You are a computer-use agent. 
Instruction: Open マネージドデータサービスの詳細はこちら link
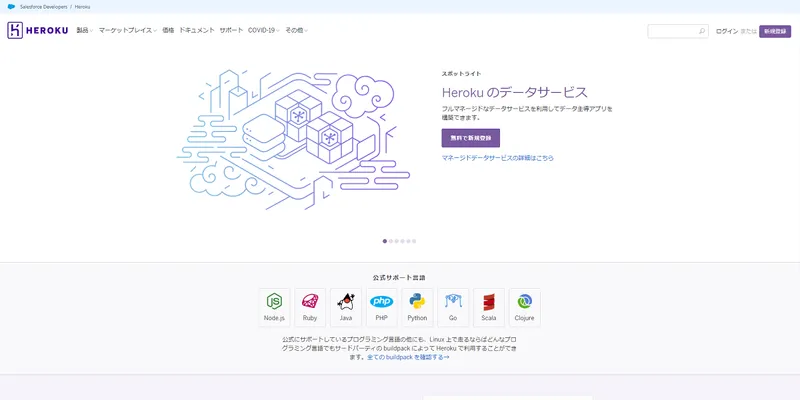(497, 158)
